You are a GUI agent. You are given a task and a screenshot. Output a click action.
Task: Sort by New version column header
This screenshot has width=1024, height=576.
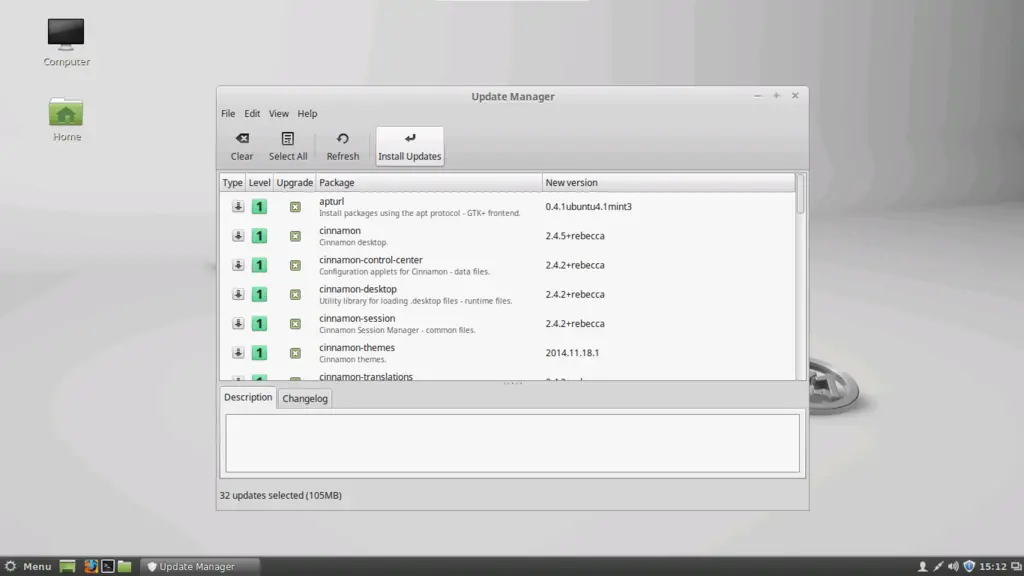[x=668, y=183]
